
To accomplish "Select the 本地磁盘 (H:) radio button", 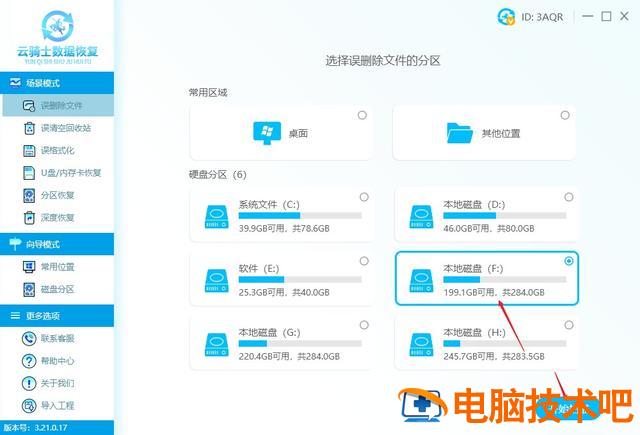I will 569,325.
